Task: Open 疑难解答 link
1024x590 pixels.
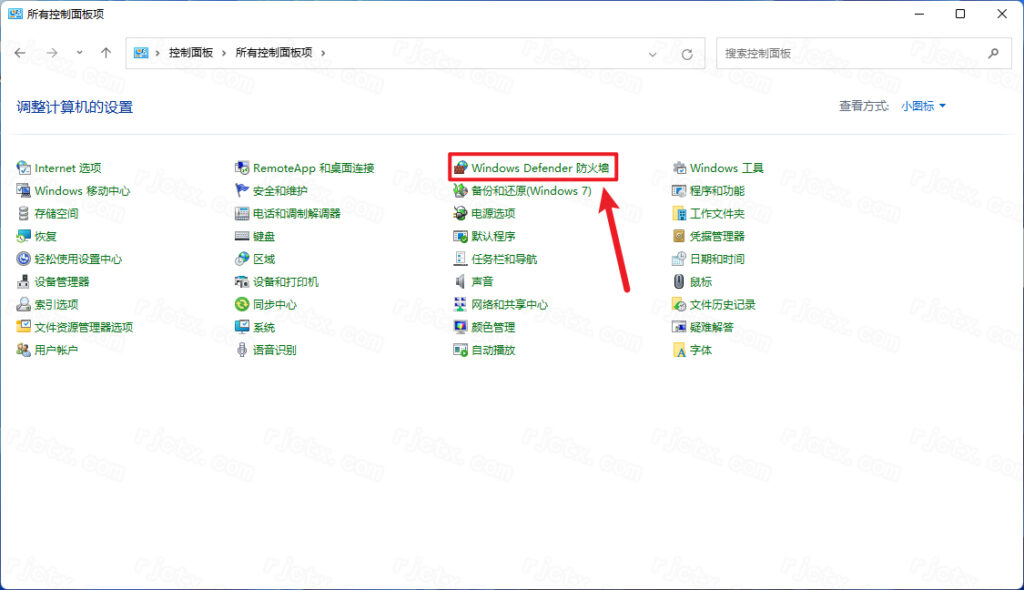Action: pos(712,327)
